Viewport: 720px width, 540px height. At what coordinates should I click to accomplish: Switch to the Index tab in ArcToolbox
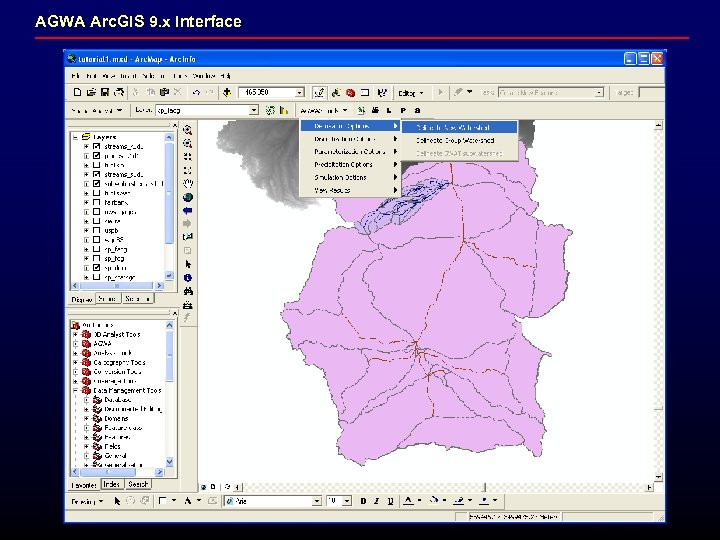click(112, 484)
